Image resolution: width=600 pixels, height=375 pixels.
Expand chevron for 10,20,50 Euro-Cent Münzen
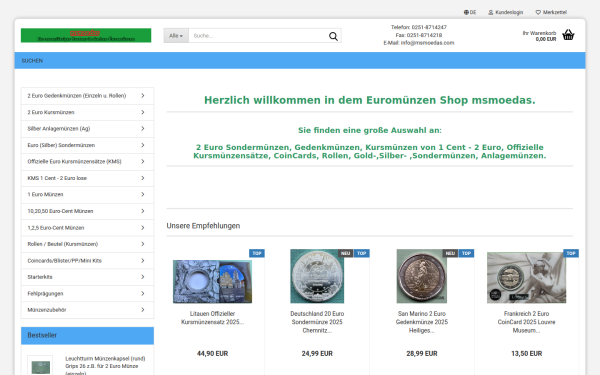pyautogui.click(x=143, y=211)
